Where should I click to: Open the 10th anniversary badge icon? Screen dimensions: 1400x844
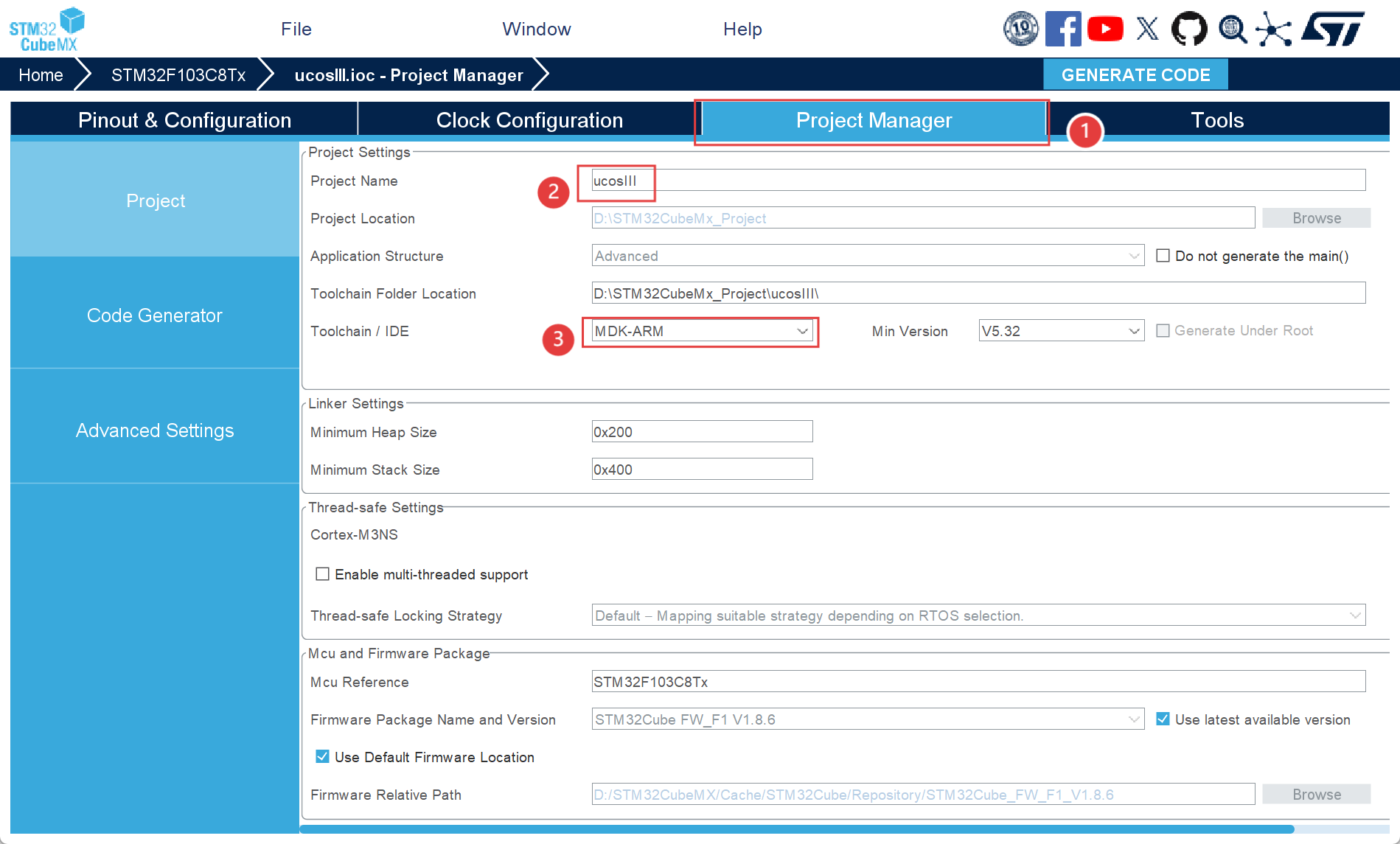[1021, 29]
